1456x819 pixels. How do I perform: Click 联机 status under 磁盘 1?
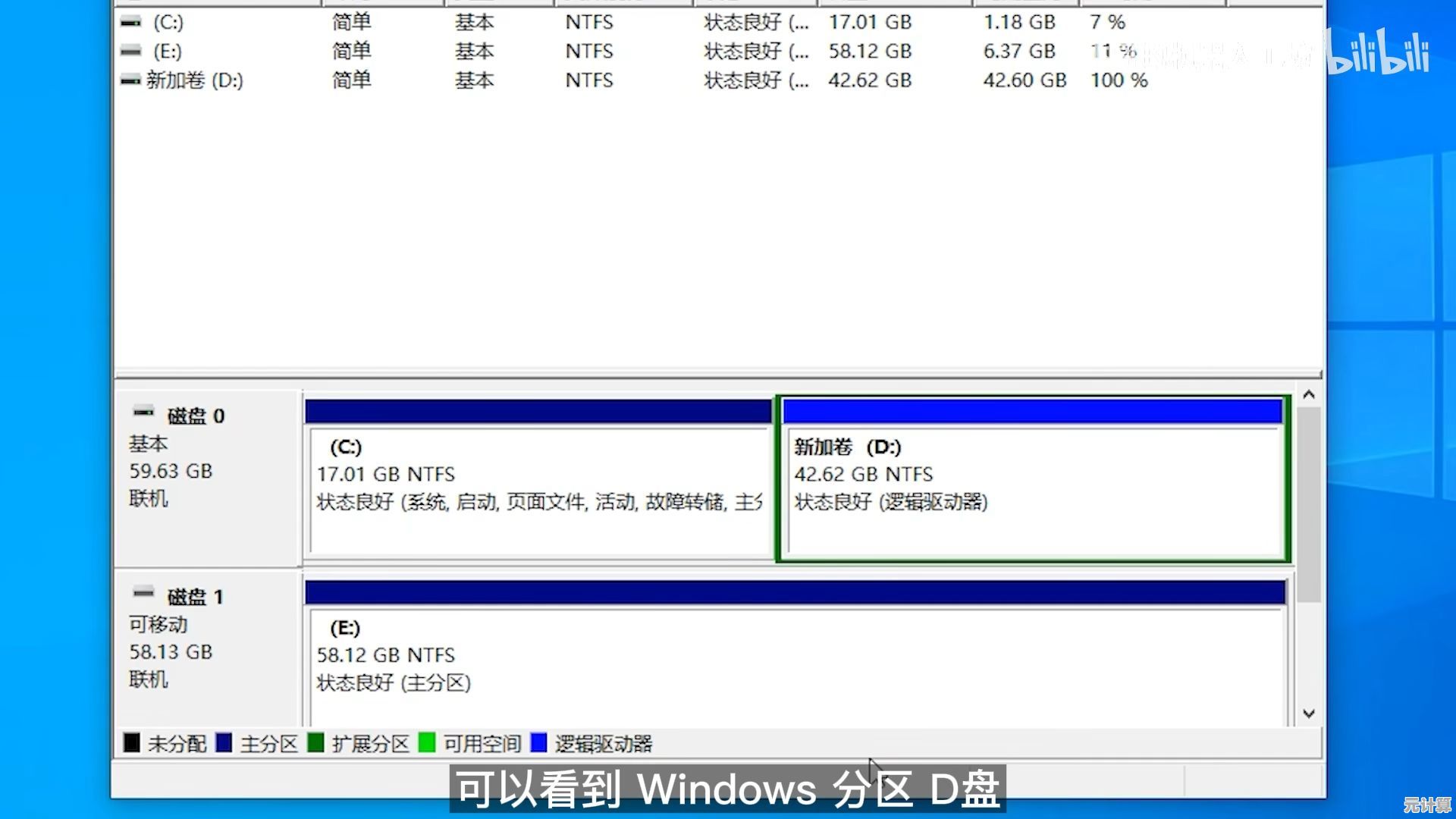(148, 679)
